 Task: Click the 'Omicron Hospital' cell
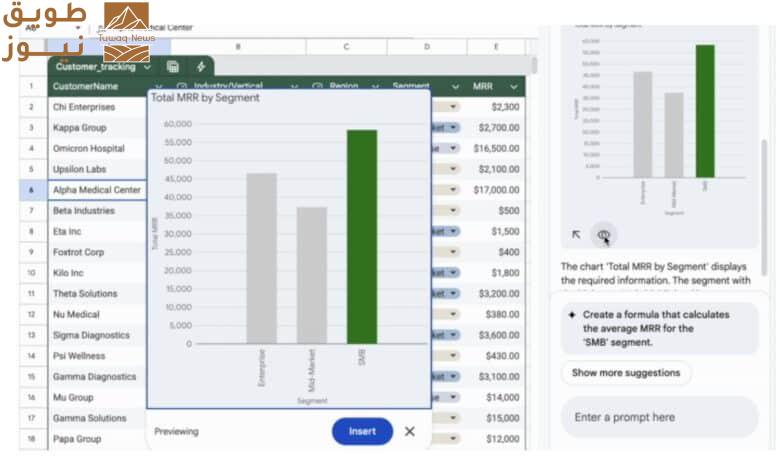[98, 148]
